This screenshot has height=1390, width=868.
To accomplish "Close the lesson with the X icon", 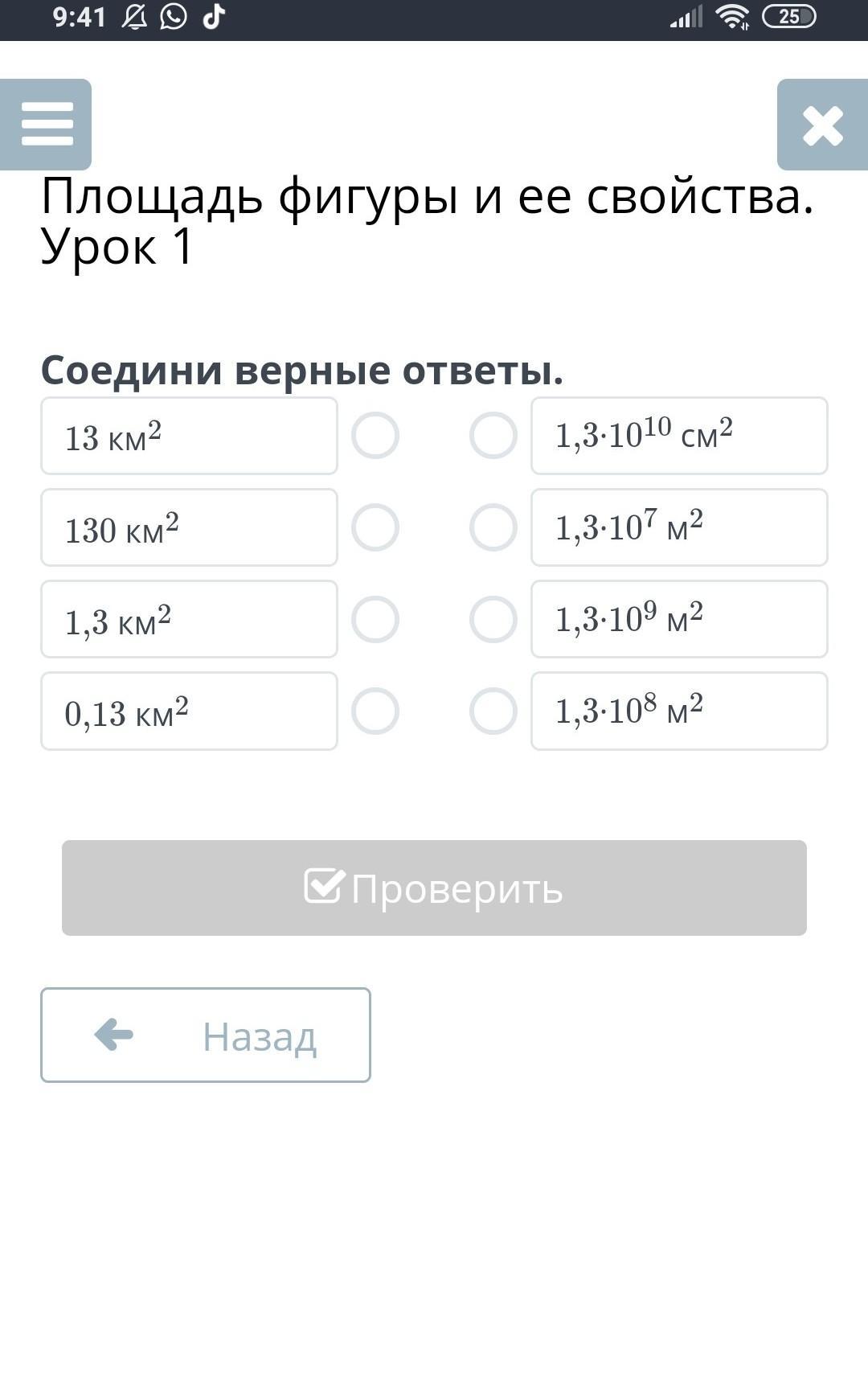I will [x=822, y=125].
